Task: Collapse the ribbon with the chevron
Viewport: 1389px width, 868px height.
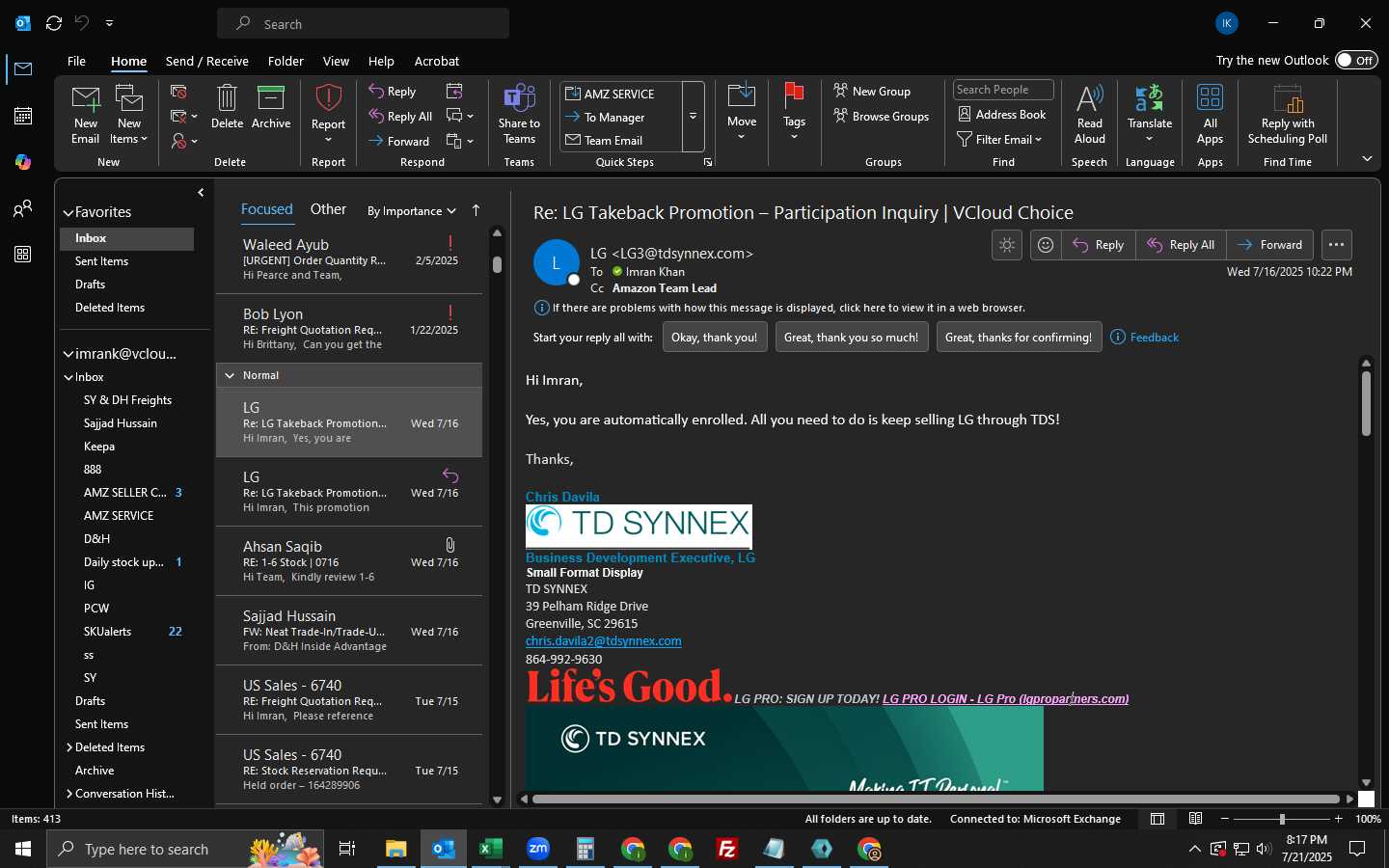Action: point(1367,159)
